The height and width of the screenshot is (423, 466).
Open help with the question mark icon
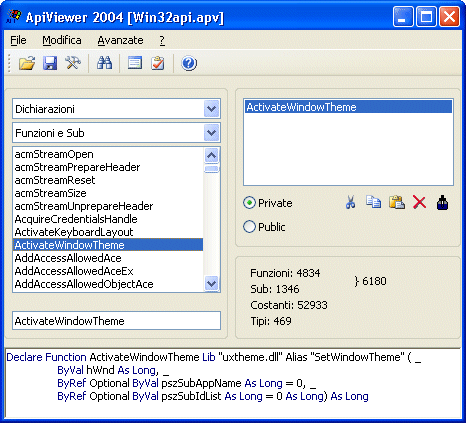[189, 63]
